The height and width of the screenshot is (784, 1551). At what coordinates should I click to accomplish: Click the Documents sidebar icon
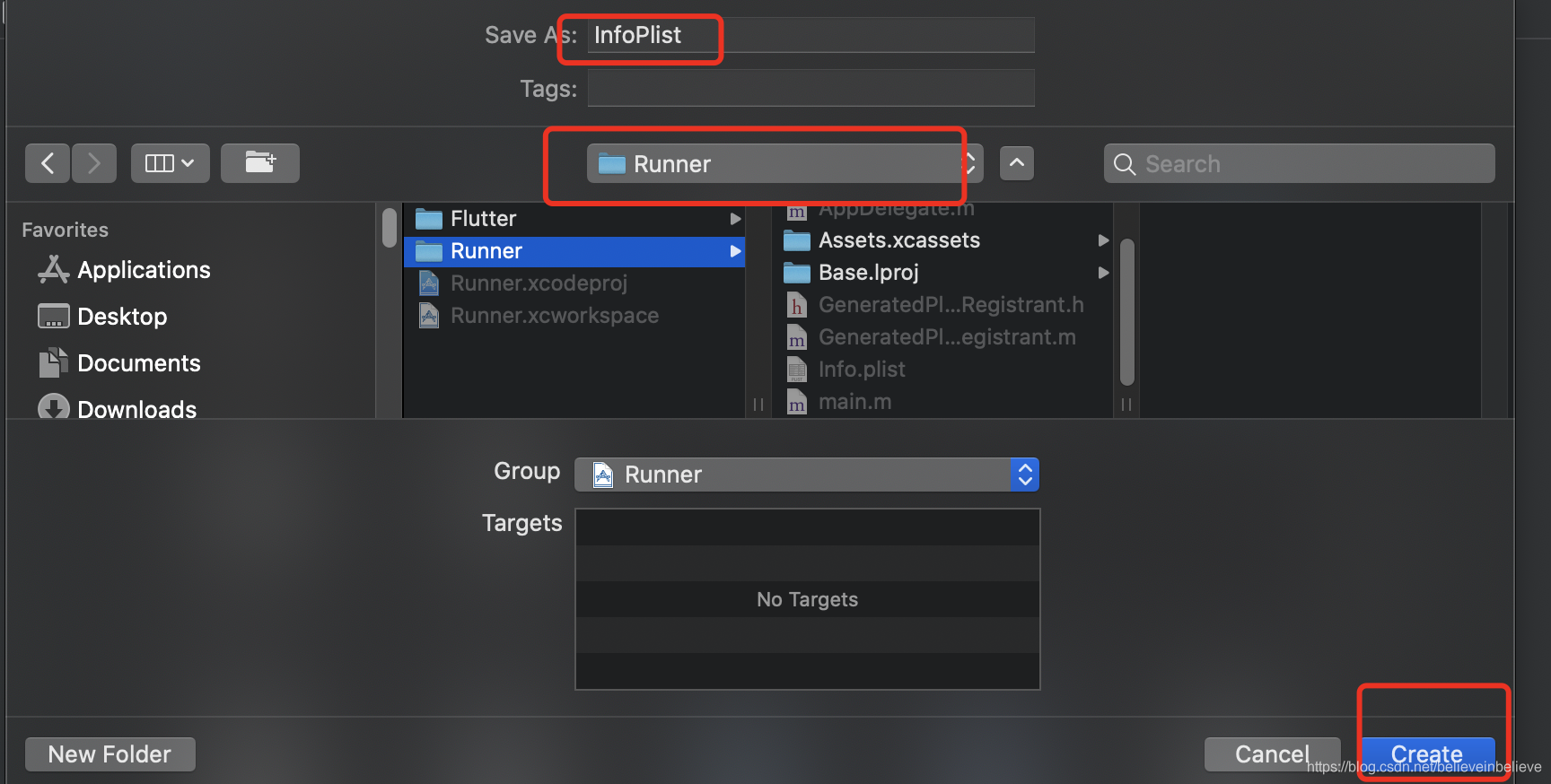54,362
